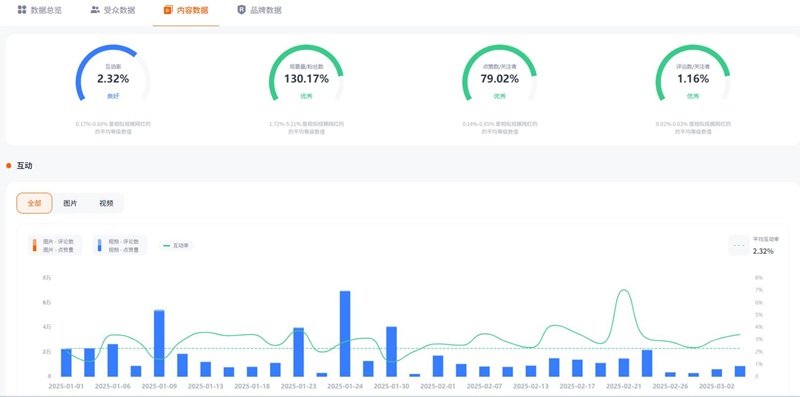Click the bar for 2025-01-30
Screen dimensions: 800x397
tap(391, 352)
